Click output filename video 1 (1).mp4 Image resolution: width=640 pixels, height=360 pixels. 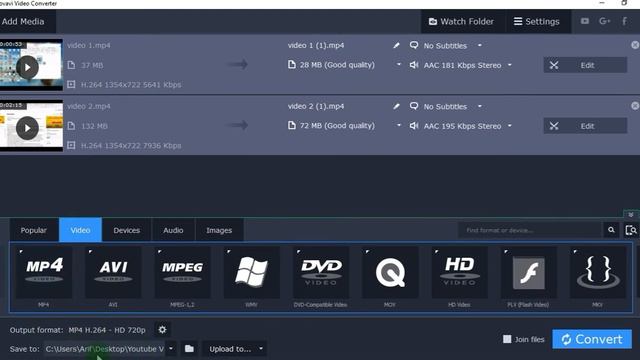coord(316,45)
